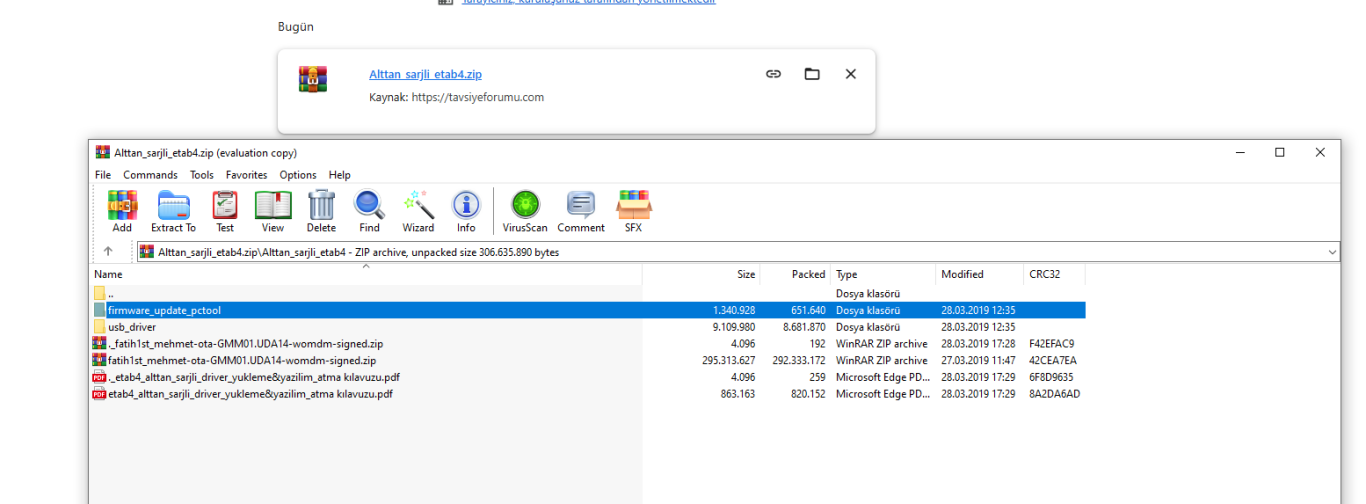The width and height of the screenshot is (1366, 504).
Task: Copy download link chain icon
Action: tap(773, 74)
